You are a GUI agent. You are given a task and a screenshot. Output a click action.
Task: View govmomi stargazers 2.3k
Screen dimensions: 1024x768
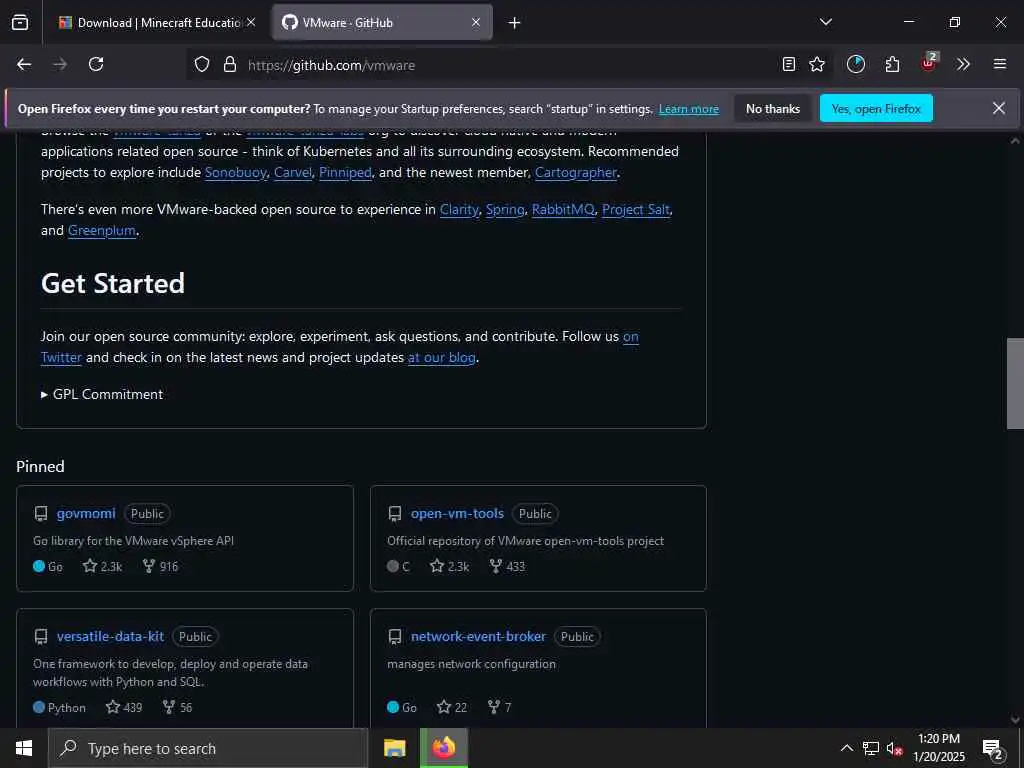(x=103, y=566)
